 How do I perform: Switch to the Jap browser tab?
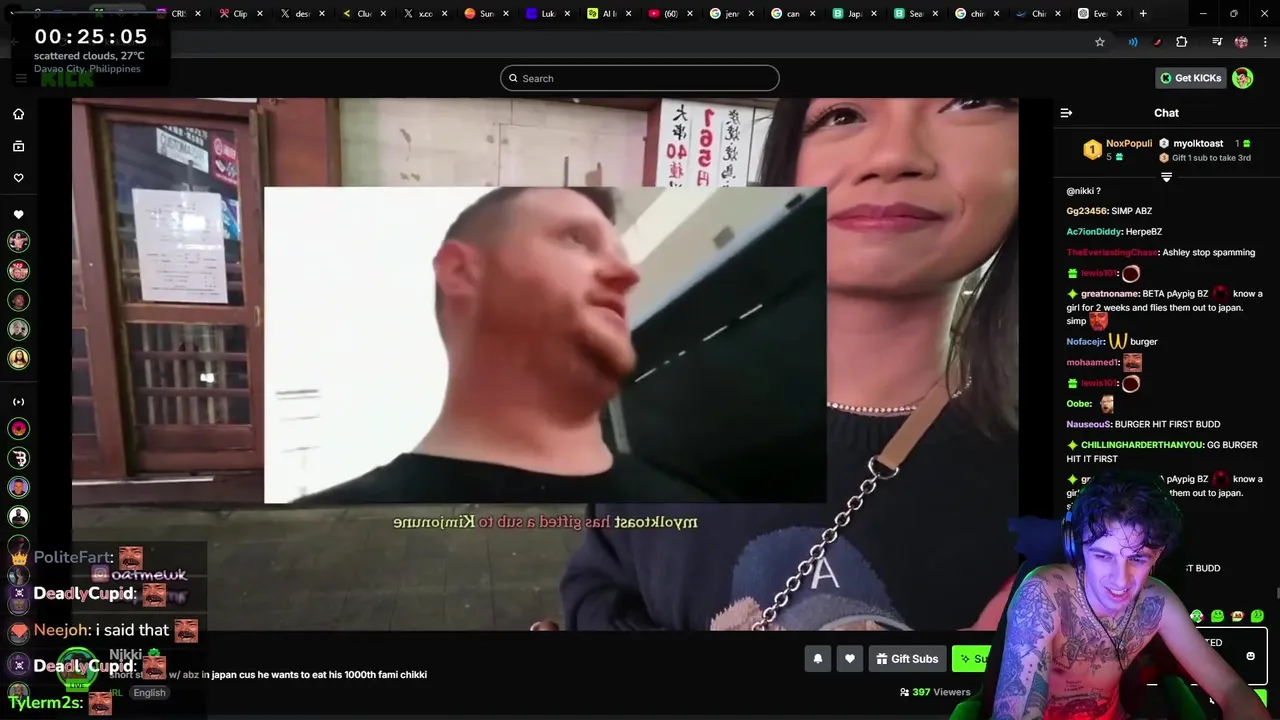(x=855, y=14)
